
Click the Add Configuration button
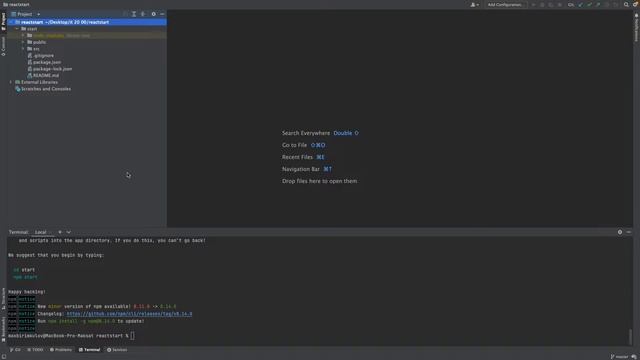pyautogui.click(x=505, y=4)
